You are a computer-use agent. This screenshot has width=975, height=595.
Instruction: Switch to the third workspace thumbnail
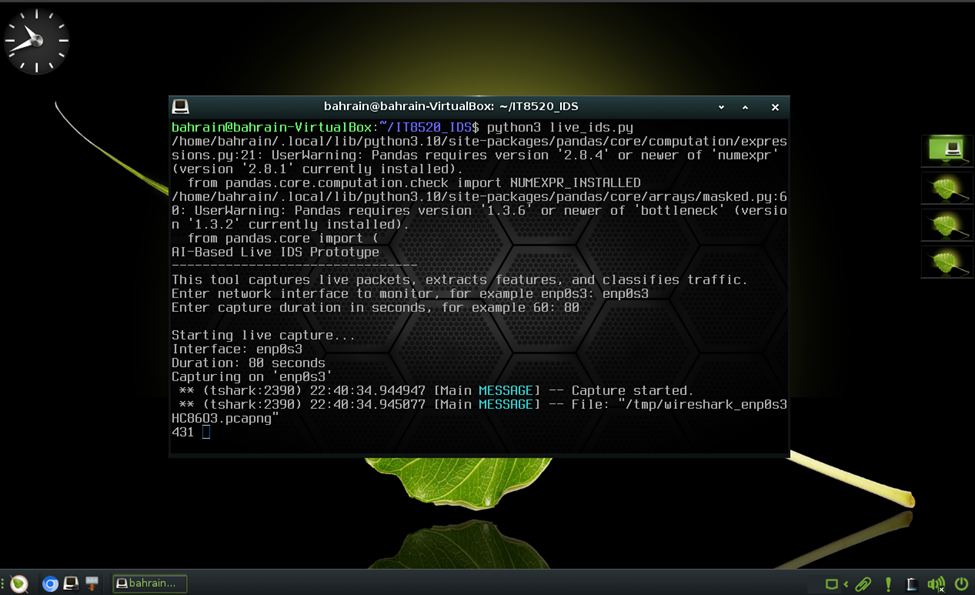(x=946, y=225)
